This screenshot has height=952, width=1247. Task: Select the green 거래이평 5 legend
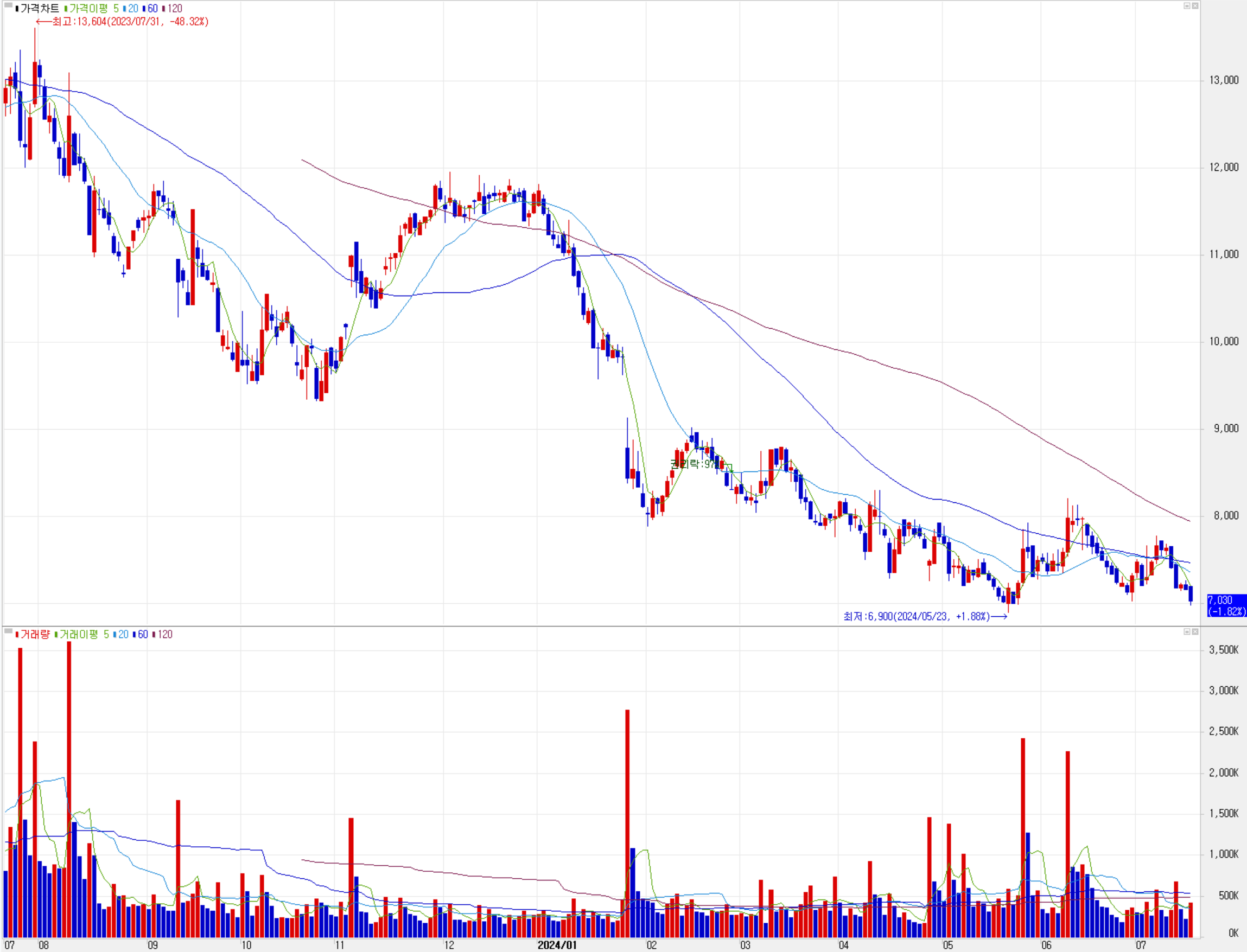coord(84,634)
